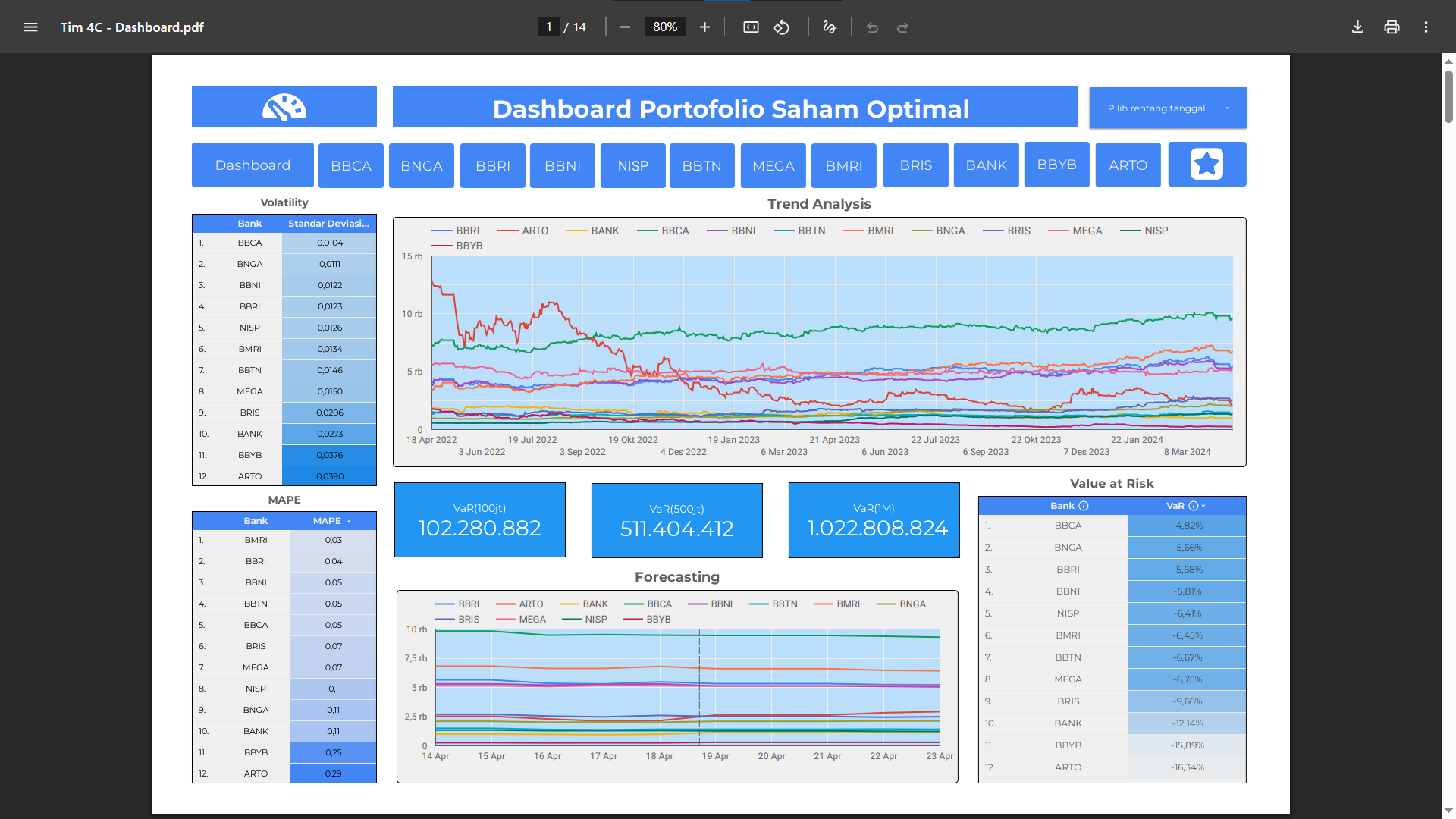Select the BBCA tab
1456x819 pixels.
tap(350, 165)
